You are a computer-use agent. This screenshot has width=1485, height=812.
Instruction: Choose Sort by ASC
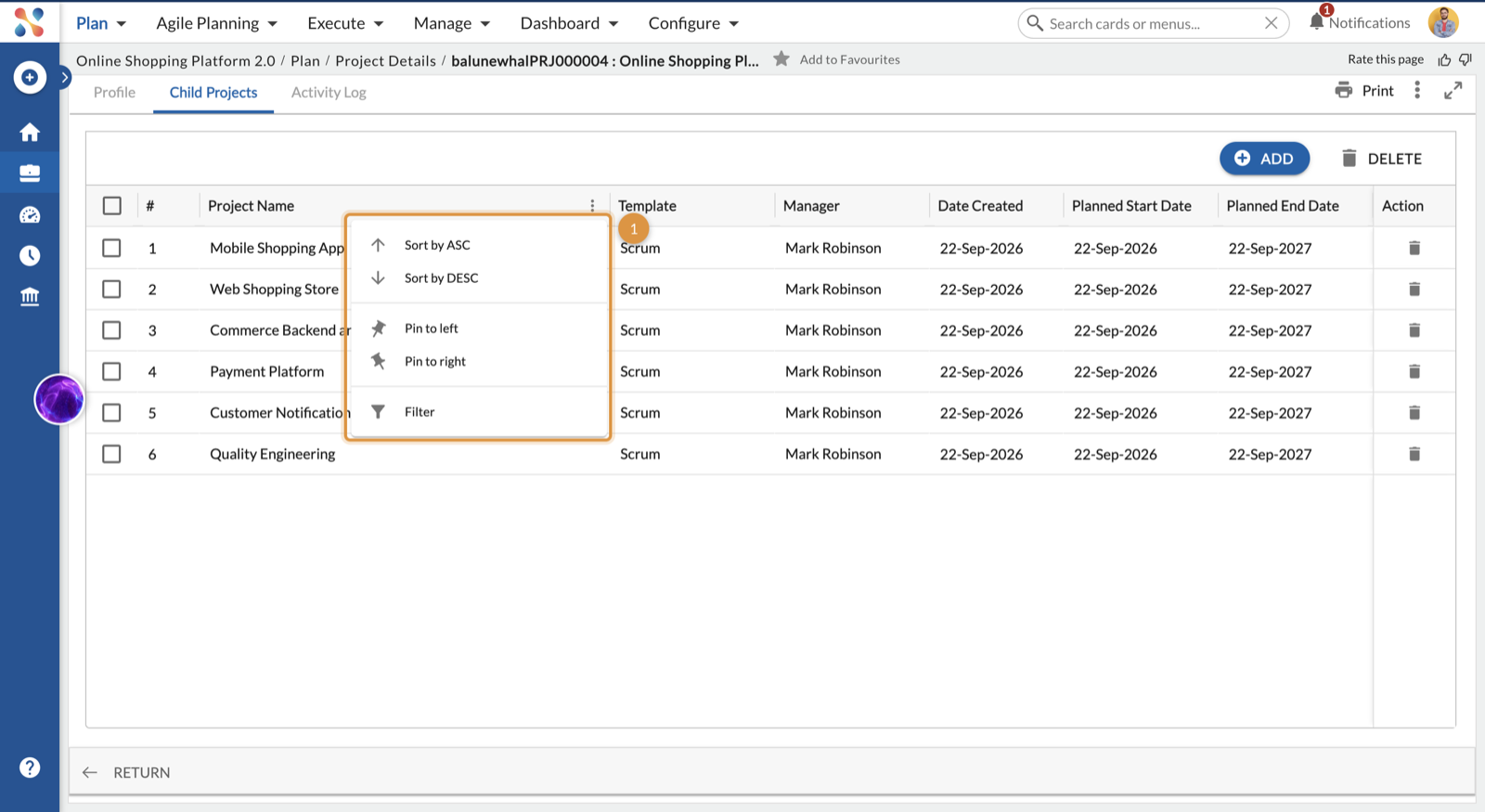pos(479,245)
